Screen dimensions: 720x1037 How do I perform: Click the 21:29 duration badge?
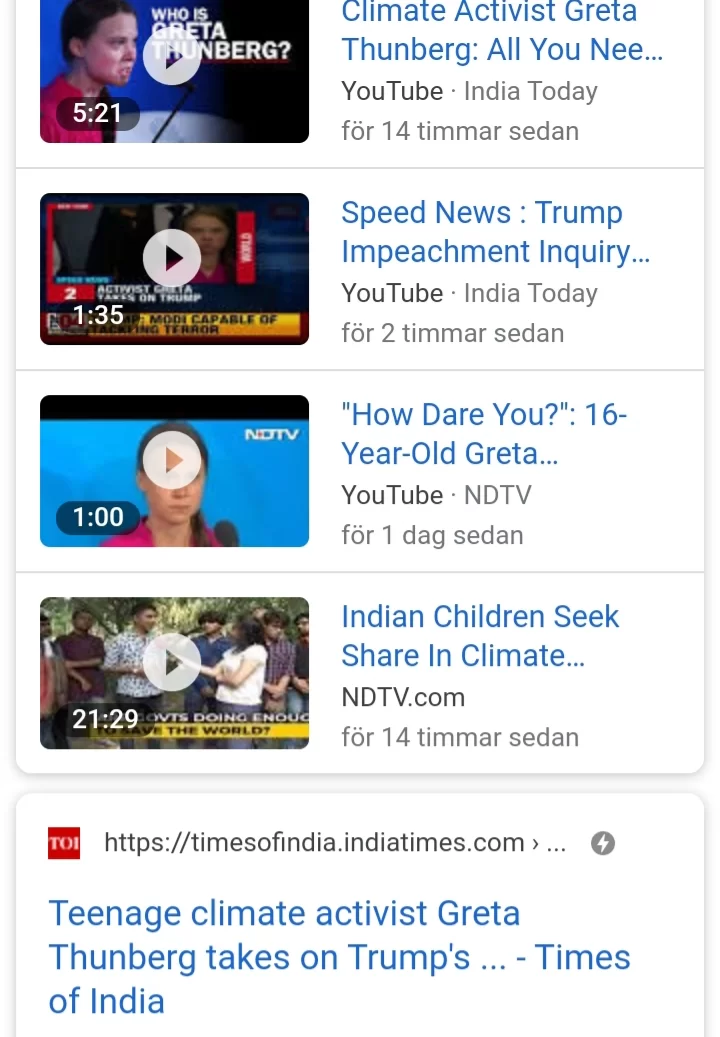coord(105,719)
